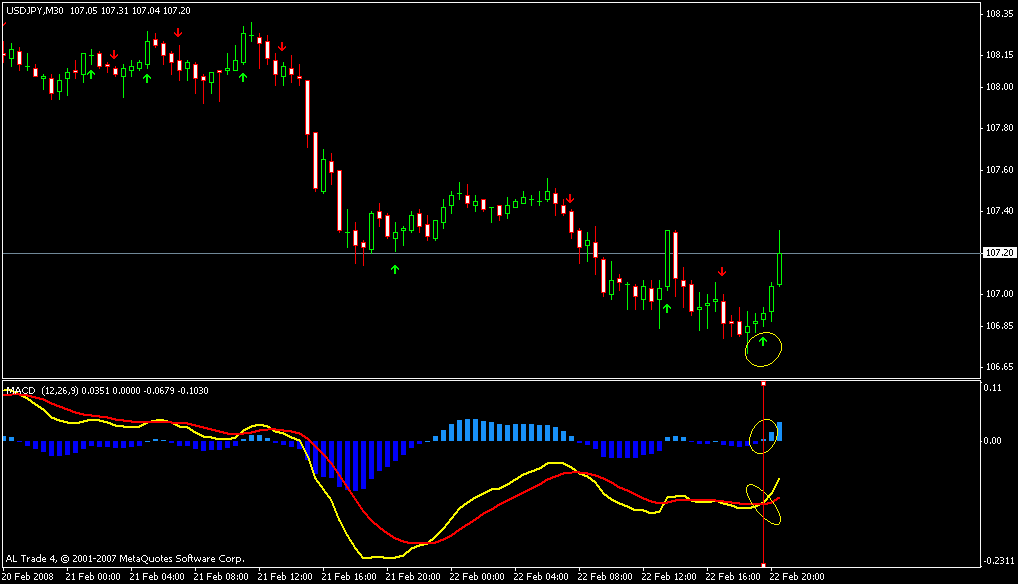
Task: Select the 108.15 price scale value
Action: (999, 55)
